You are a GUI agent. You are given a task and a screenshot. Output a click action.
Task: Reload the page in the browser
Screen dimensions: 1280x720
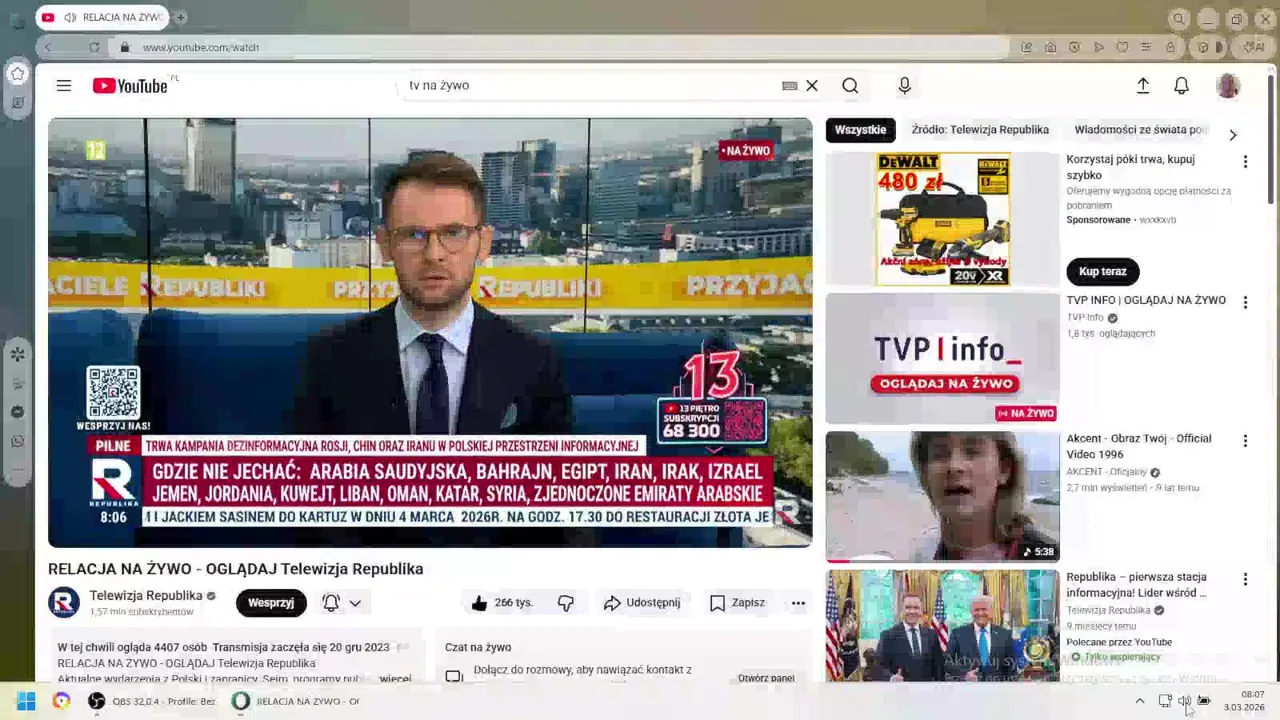(x=94, y=47)
